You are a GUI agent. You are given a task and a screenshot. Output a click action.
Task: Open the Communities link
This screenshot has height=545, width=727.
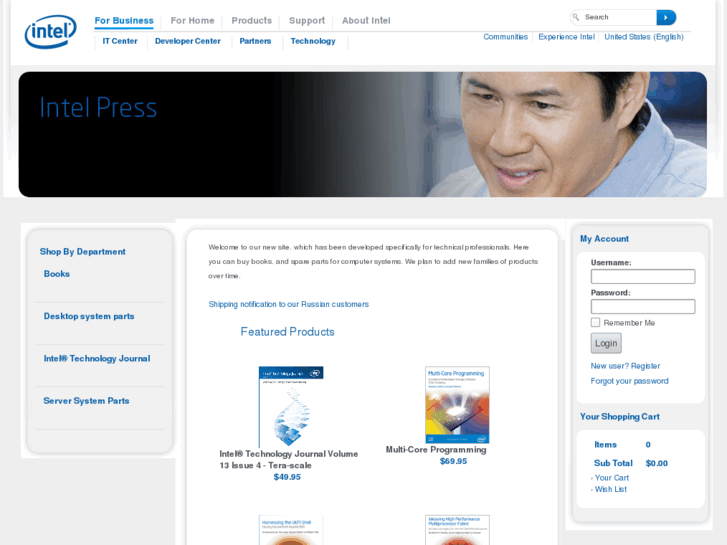coord(505,37)
